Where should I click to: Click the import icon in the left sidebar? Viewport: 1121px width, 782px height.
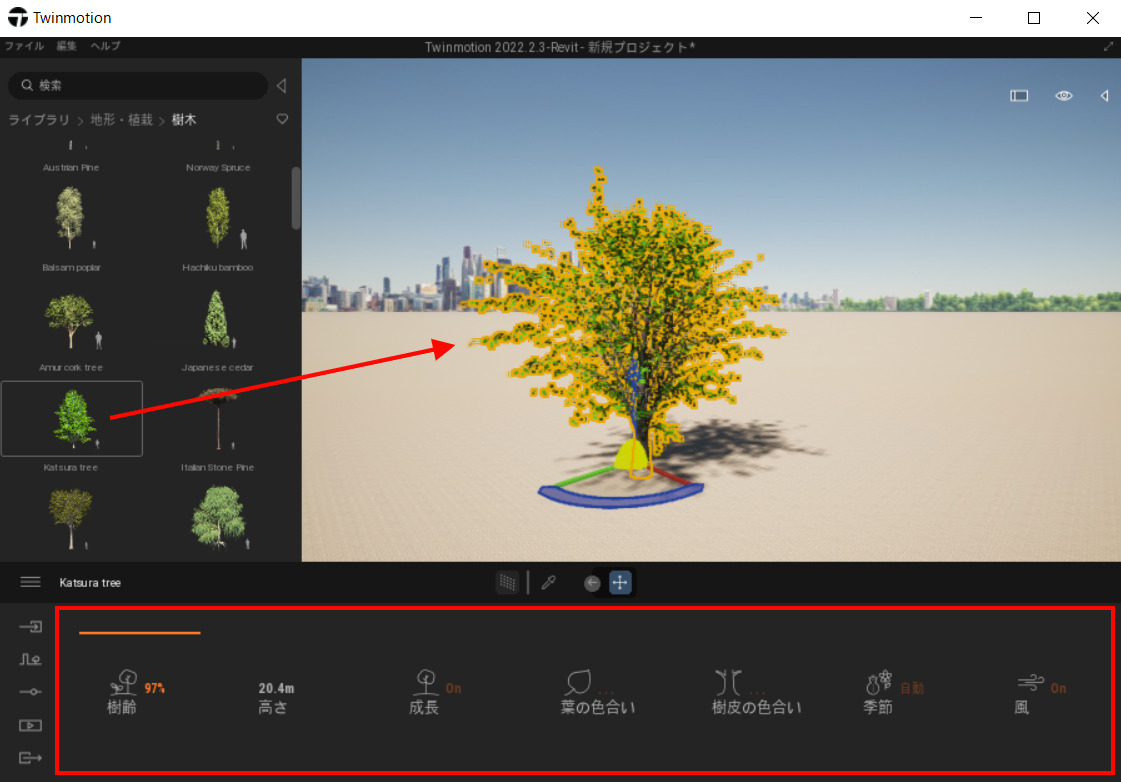(x=30, y=626)
